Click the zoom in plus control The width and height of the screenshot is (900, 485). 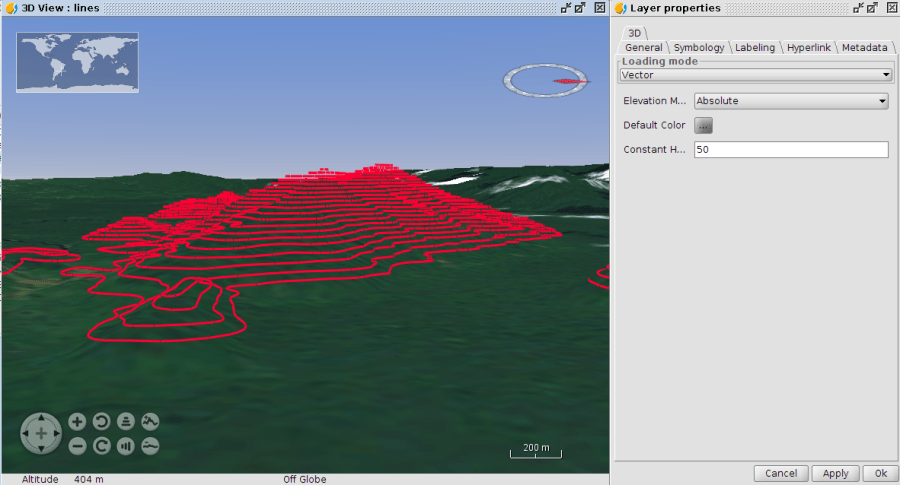coord(77,422)
